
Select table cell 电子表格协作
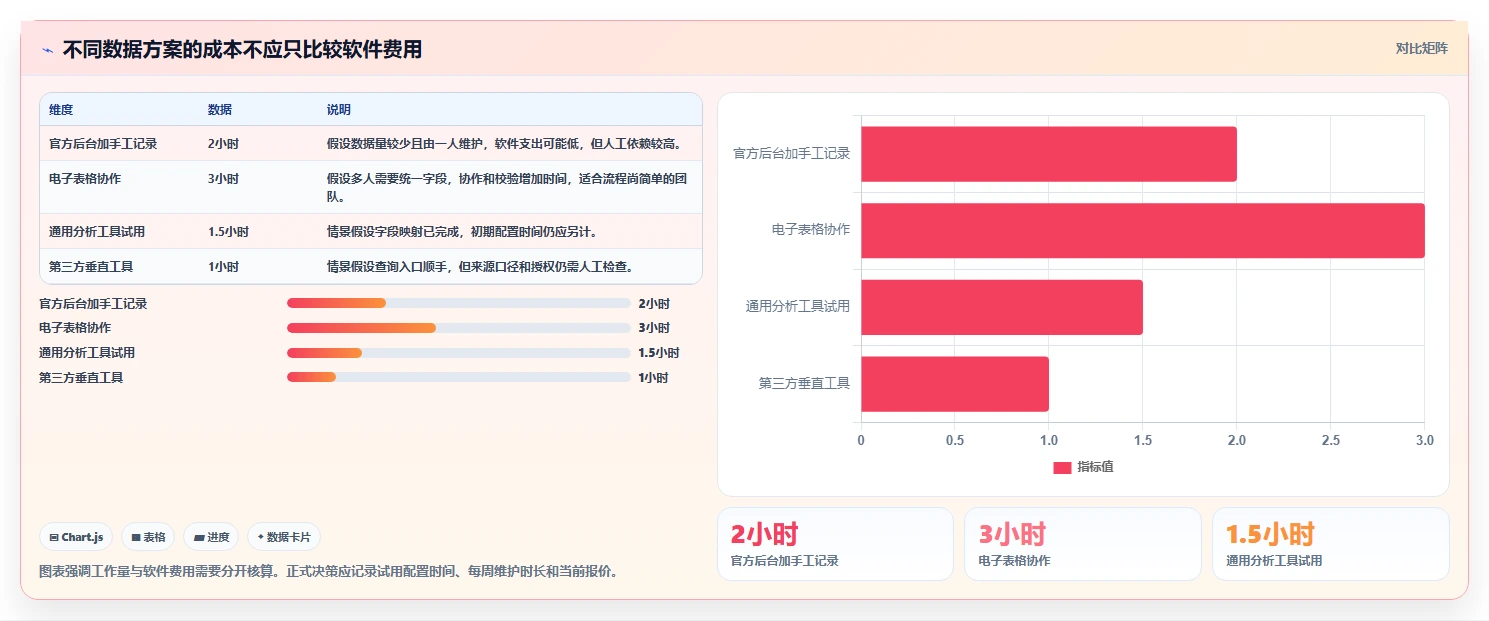click(x=85, y=179)
